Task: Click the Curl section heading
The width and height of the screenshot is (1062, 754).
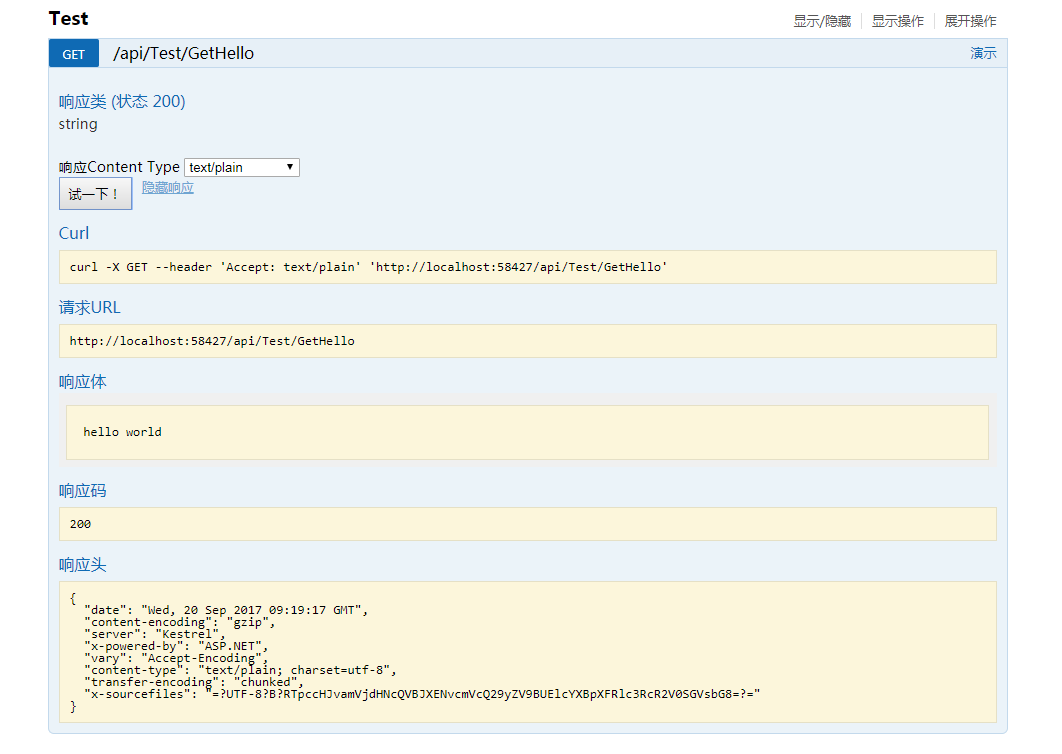Action: [74, 233]
